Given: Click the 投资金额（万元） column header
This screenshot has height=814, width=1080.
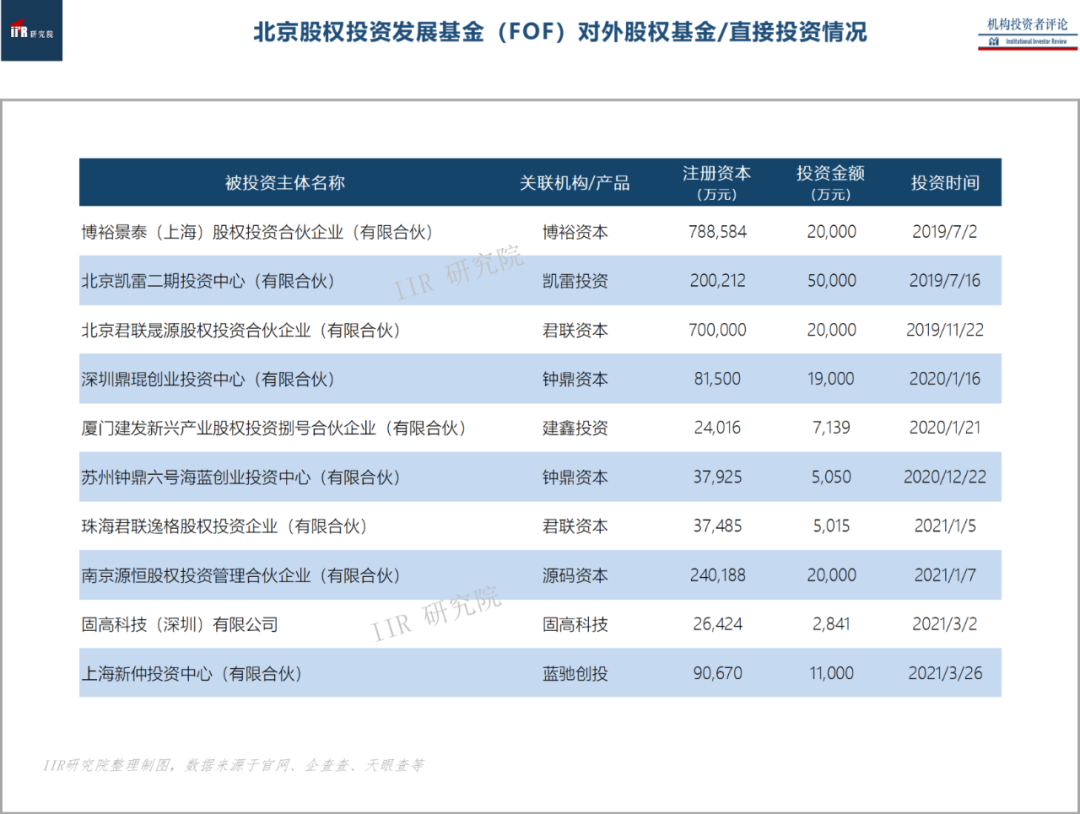Looking at the screenshot, I should click(831, 182).
